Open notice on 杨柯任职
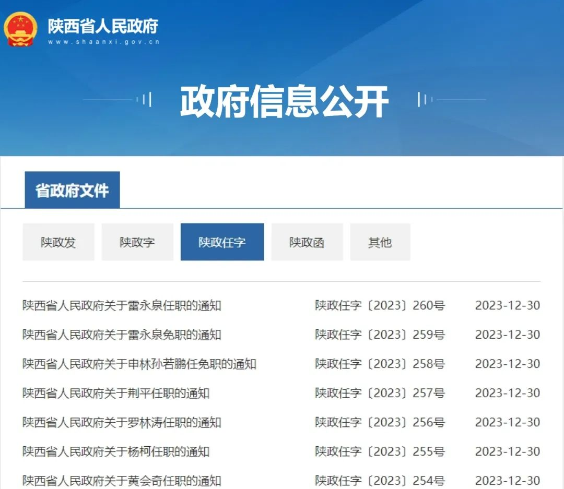Screen dimensions: 564x489 click(116, 452)
